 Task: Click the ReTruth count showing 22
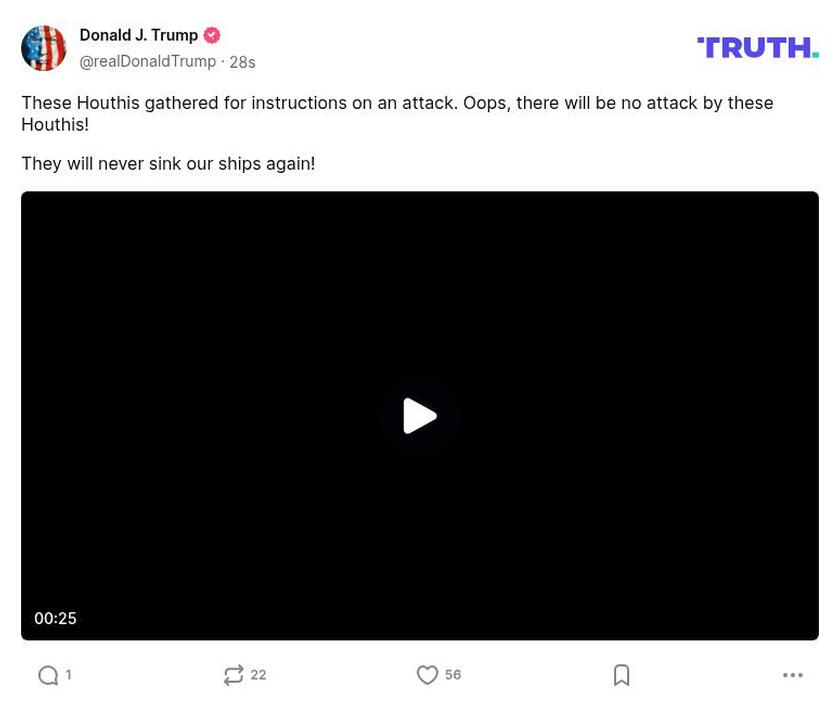coord(258,674)
